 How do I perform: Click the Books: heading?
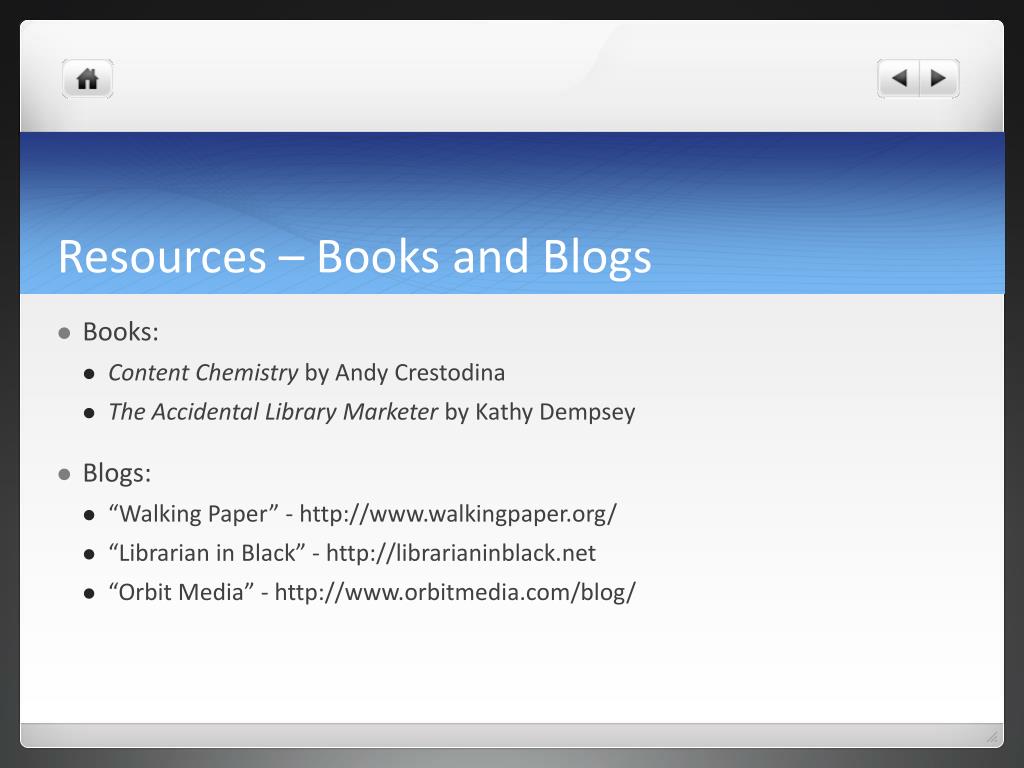[121, 332]
